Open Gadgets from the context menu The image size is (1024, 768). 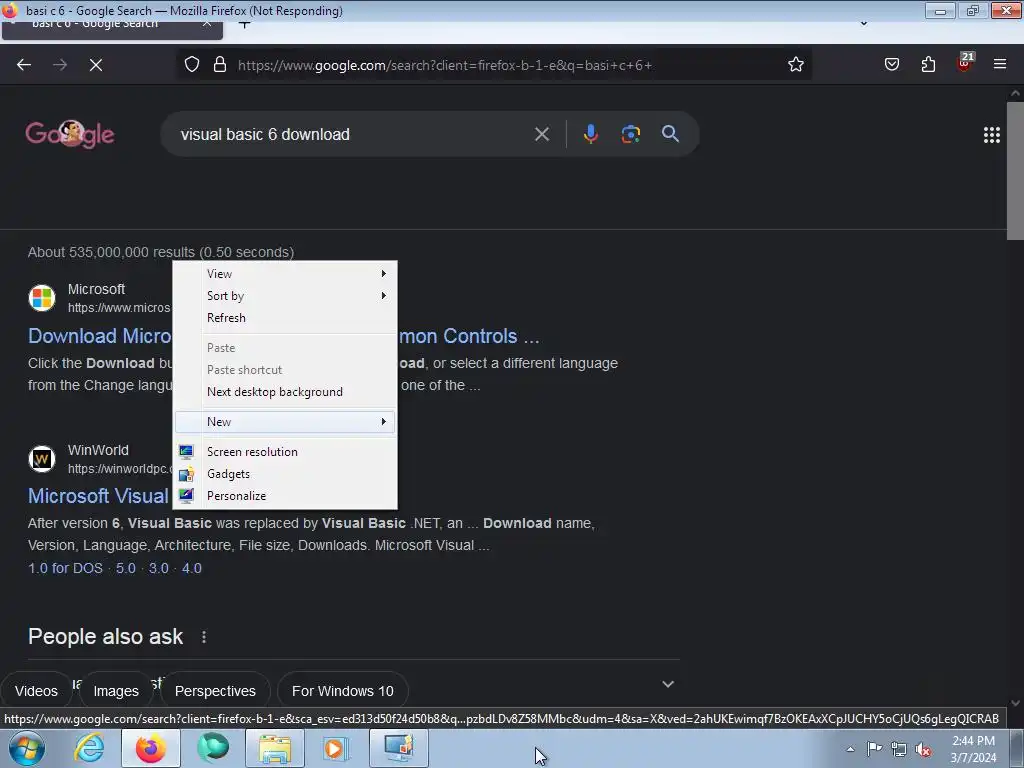click(285, 474)
